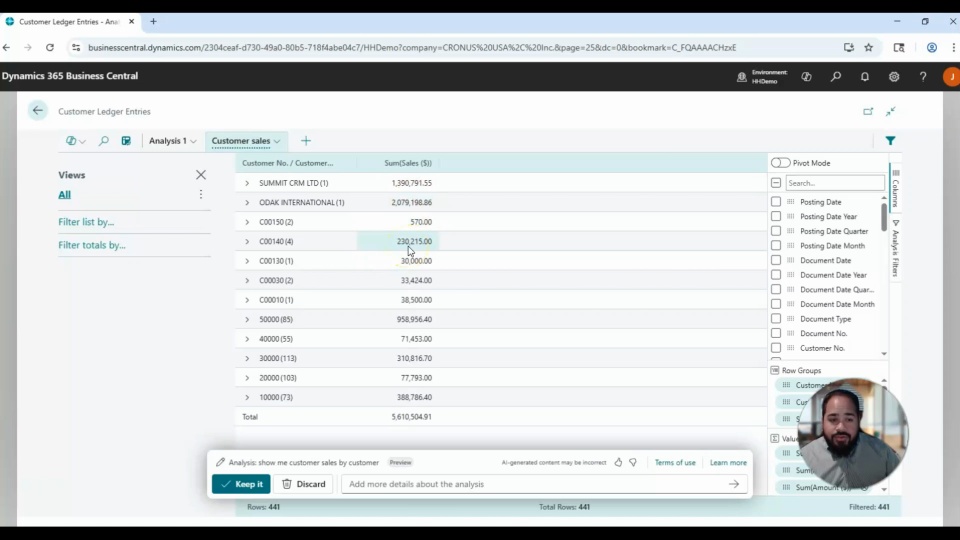Check the Document No. column
The image size is (960, 540).
click(776, 333)
